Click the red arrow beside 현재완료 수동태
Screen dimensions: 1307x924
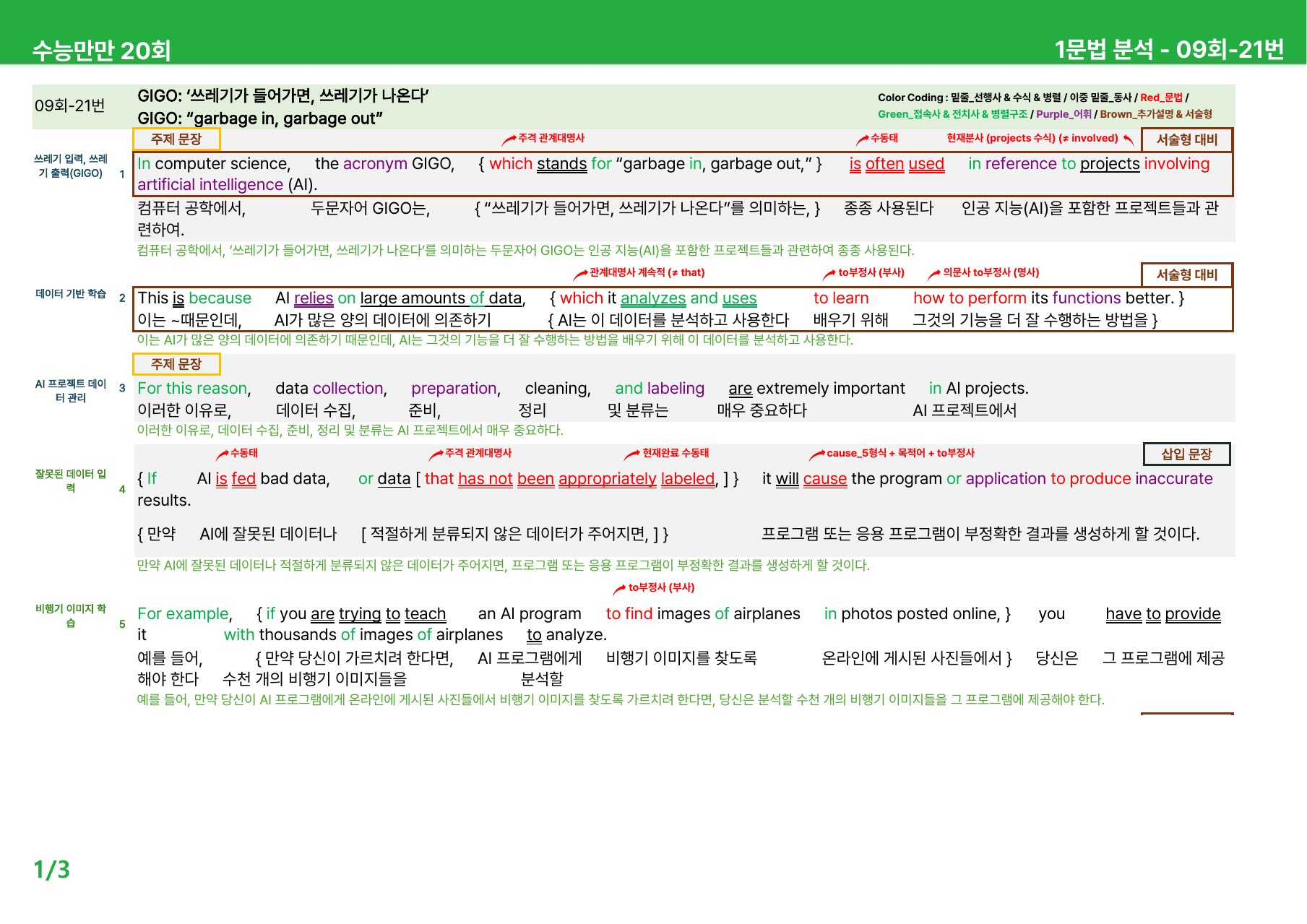pos(631,454)
